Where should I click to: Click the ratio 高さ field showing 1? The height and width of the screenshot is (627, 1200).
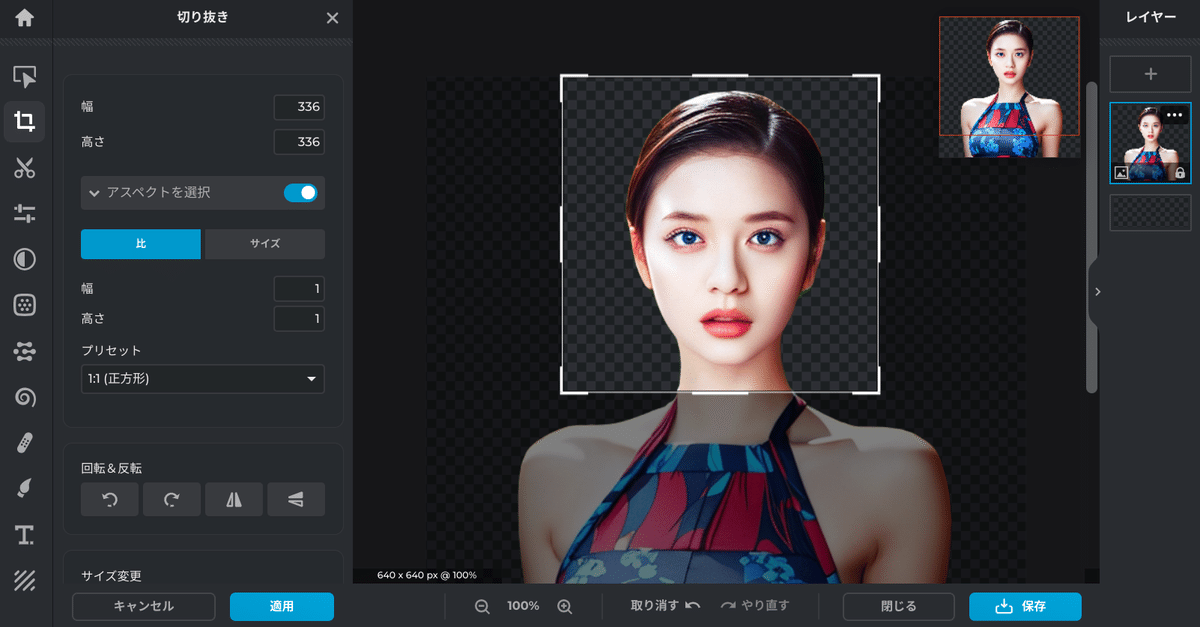tap(299, 319)
